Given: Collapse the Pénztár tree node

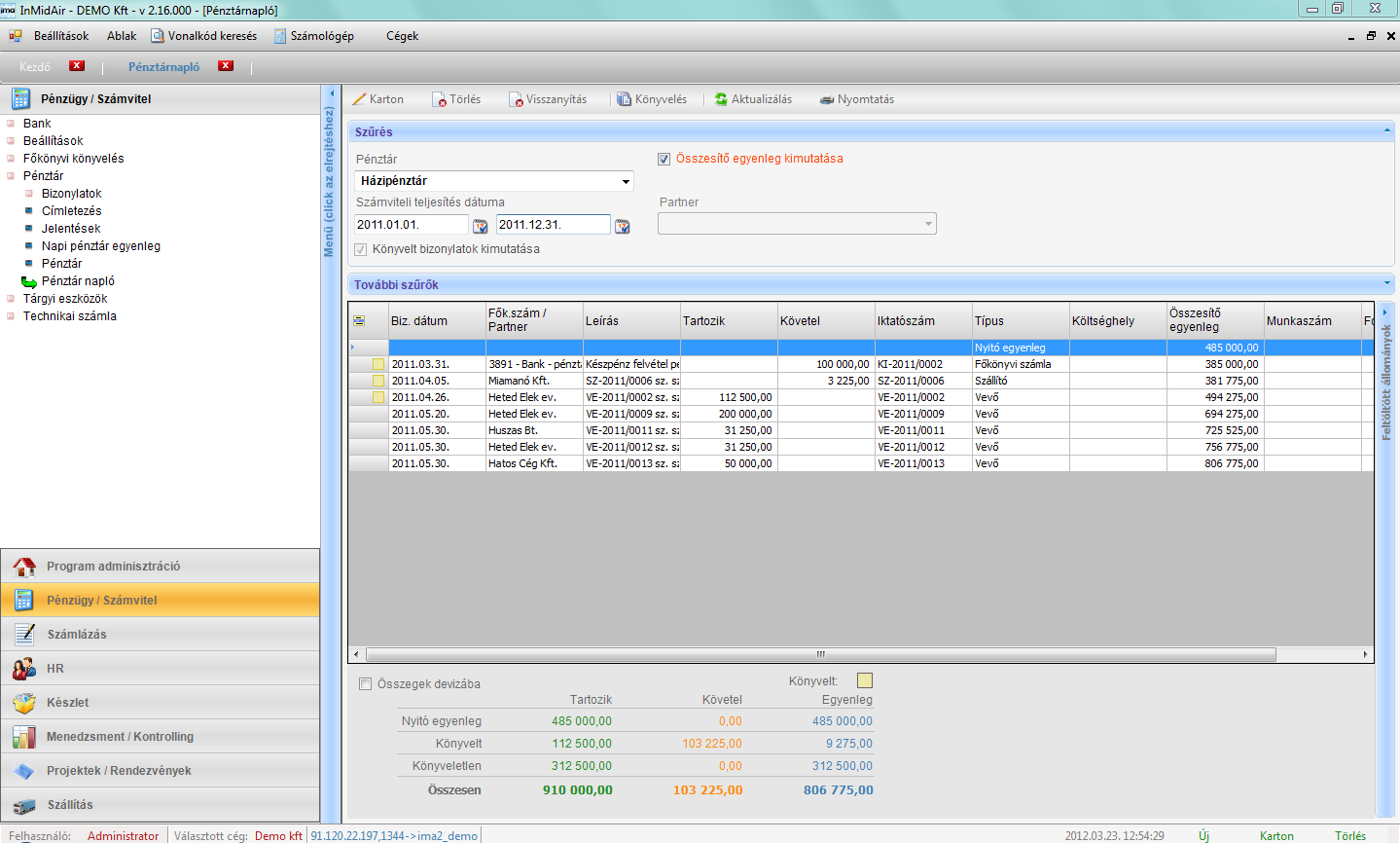Looking at the screenshot, I should pos(11,176).
